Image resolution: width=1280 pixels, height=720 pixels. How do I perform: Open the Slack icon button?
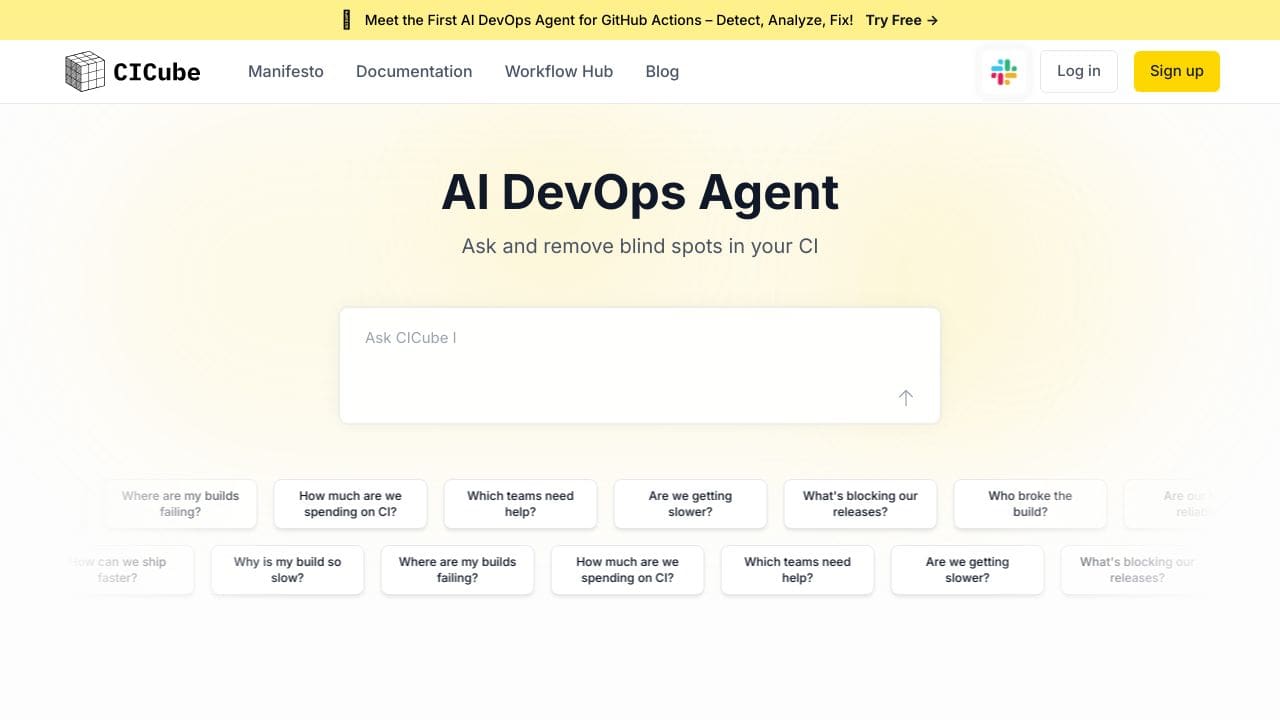pyautogui.click(x=1004, y=71)
